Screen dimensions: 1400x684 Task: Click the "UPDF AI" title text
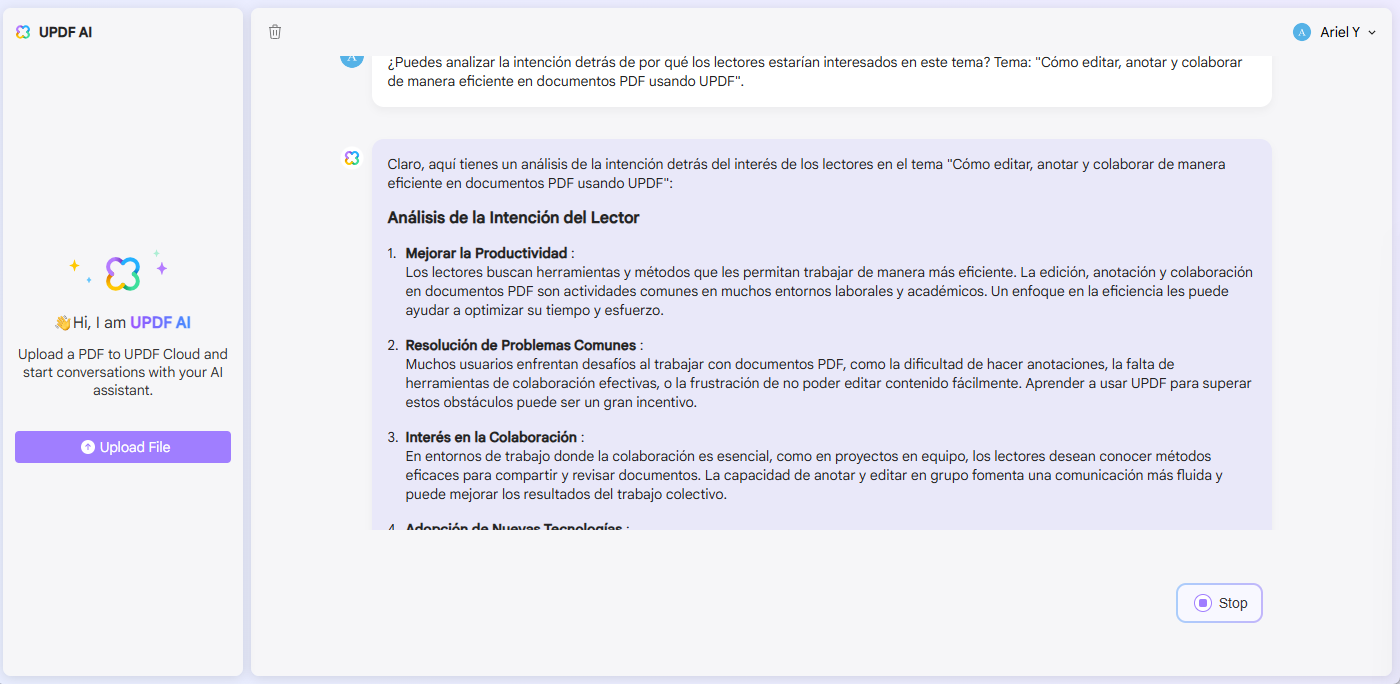click(x=66, y=32)
